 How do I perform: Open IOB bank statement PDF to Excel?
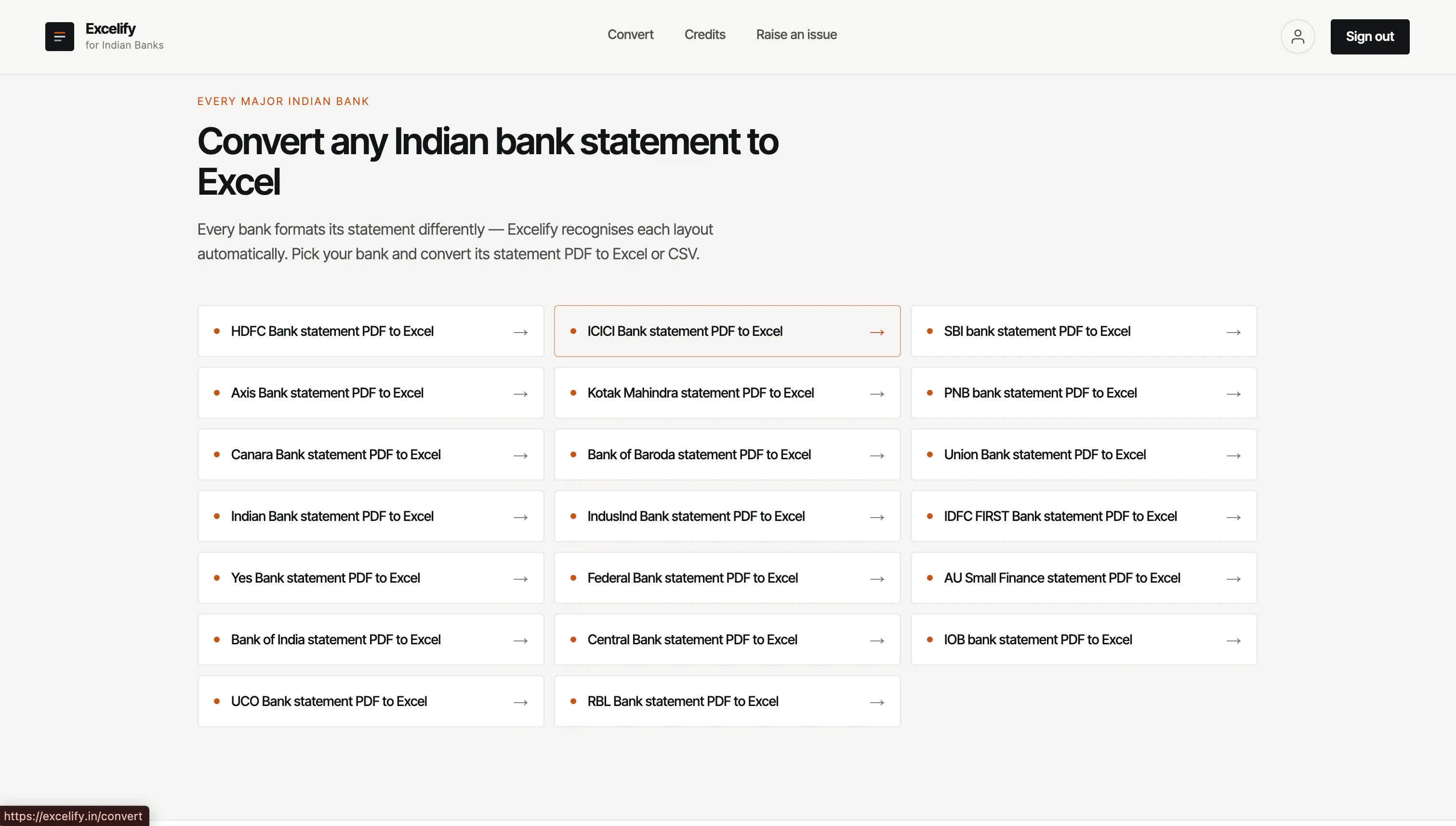pos(1084,639)
